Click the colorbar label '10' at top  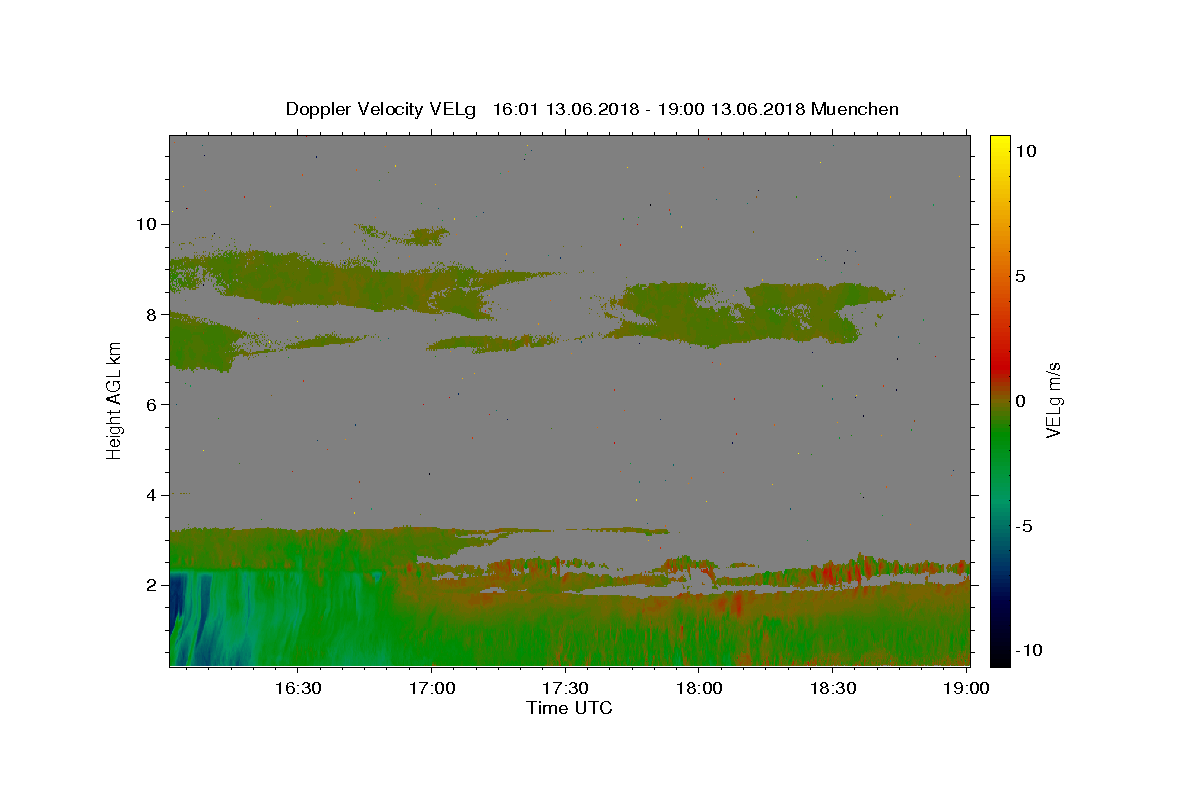(x=1025, y=150)
